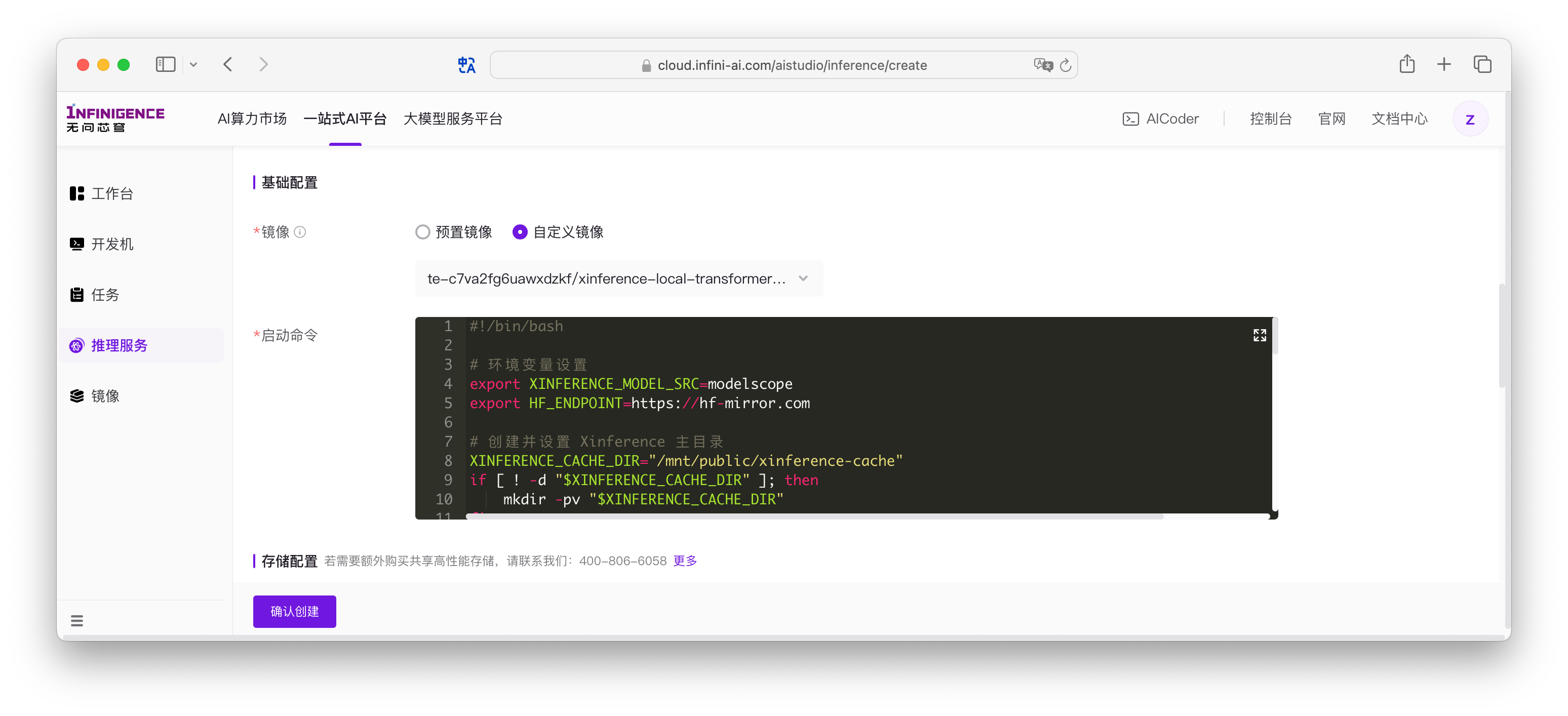Click the info icon next to 镜像 label
Viewport: 1568px width, 716px height.
click(299, 232)
